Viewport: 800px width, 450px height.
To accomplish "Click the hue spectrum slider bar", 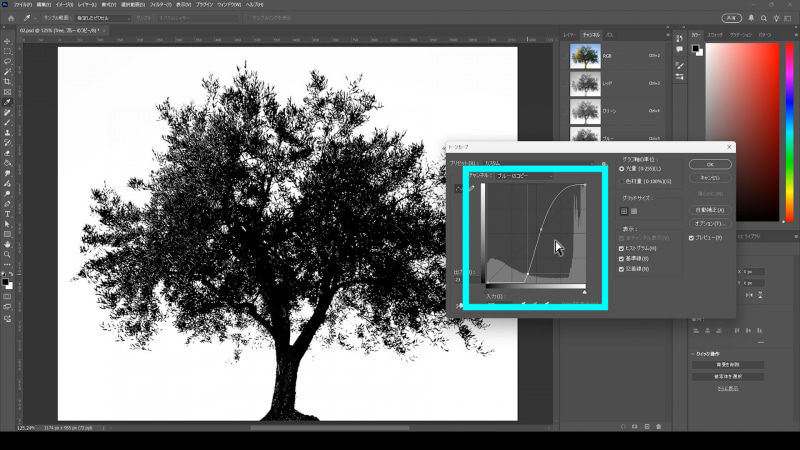I will point(789,132).
